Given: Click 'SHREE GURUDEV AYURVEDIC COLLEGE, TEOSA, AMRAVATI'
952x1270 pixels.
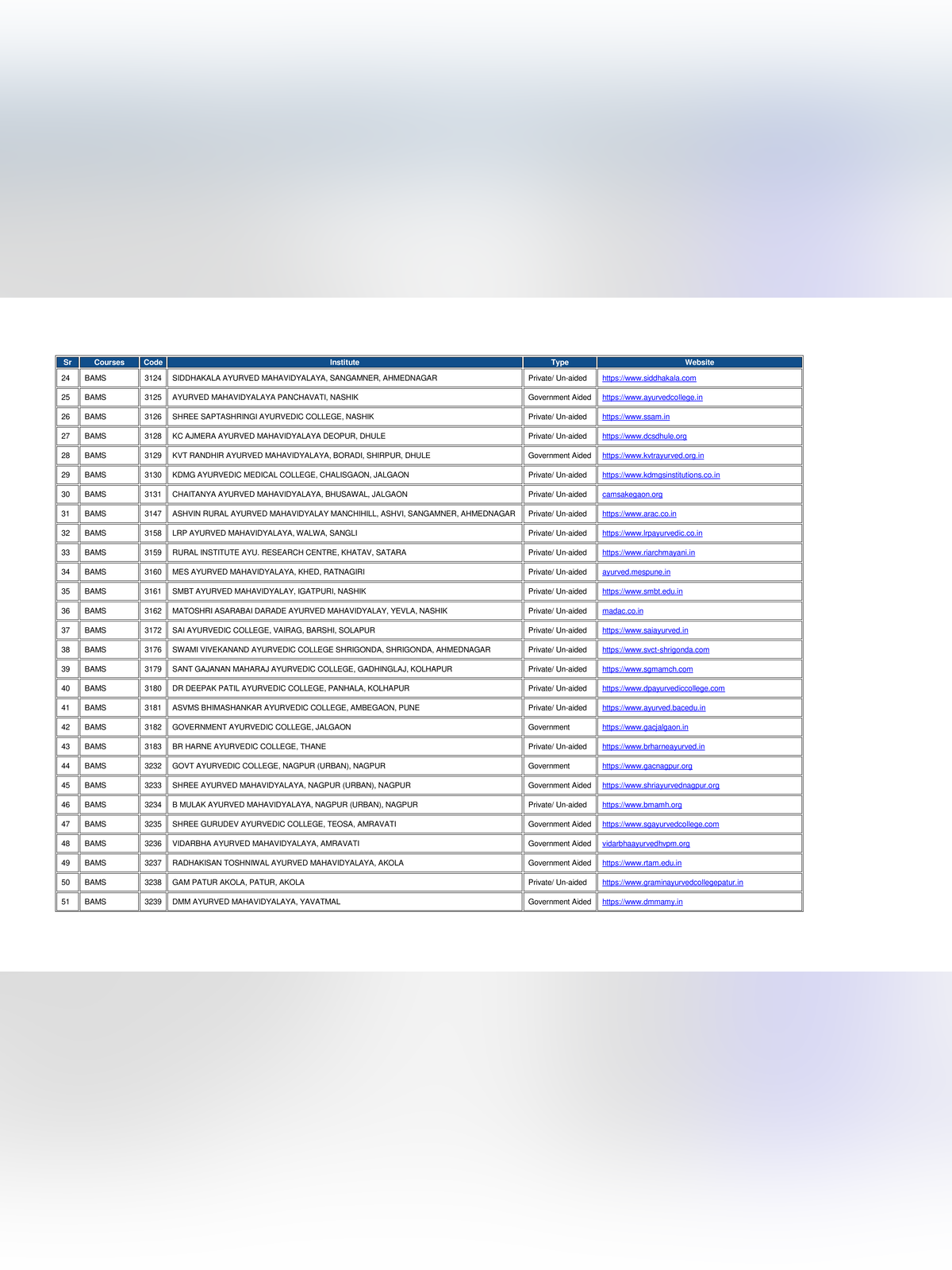Looking at the screenshot, I should tap(284, 825).
